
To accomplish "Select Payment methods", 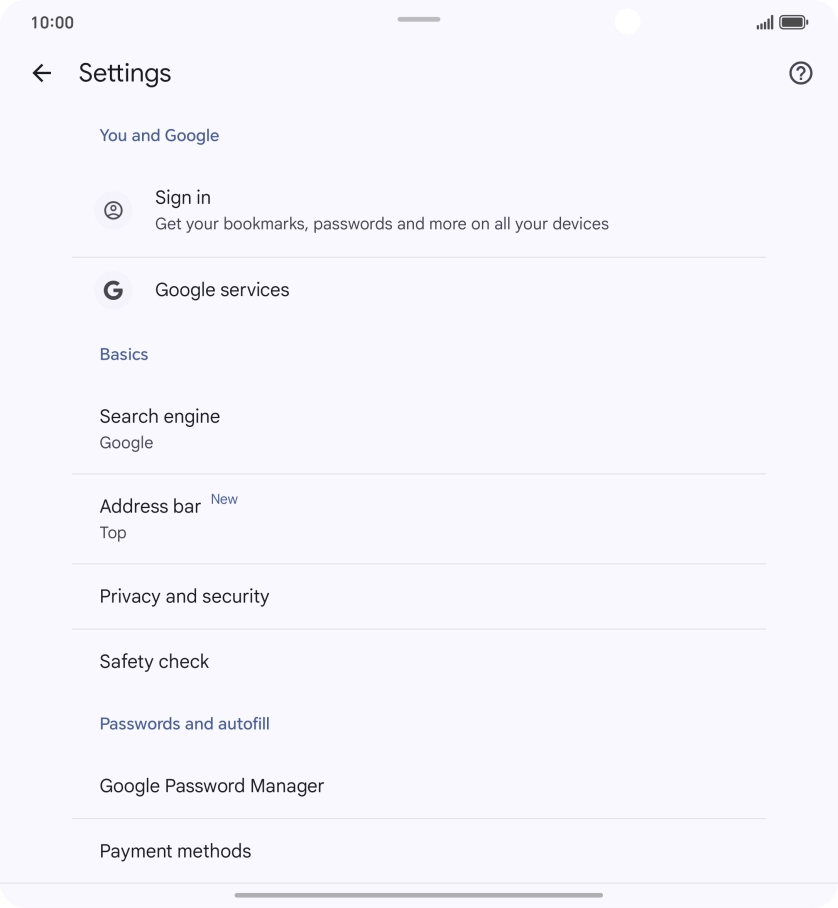I will click(176, 851).
